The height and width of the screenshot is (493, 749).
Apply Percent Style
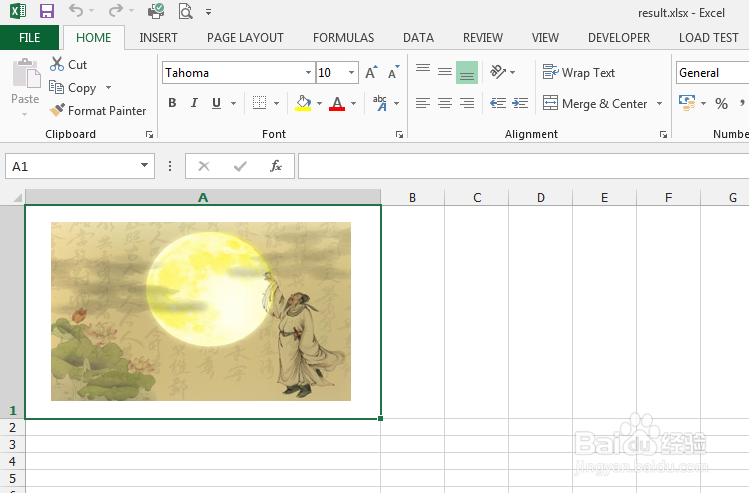(x=721, y=103)
